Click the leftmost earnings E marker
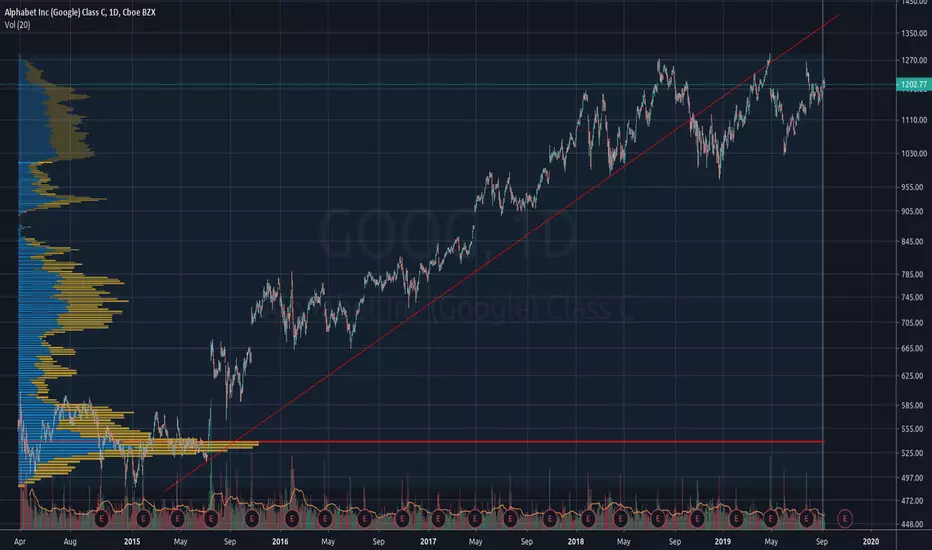 102,518
